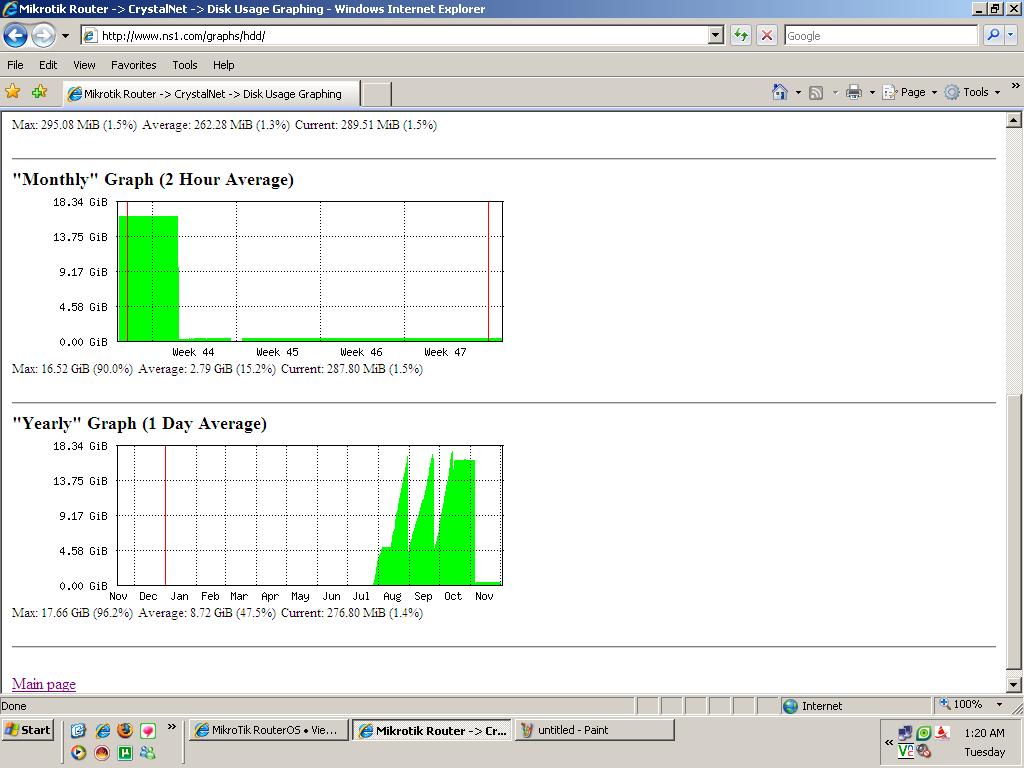This screenshot has width=1024, height=768.
Task: Click the vertical scrollbar up arrow
Action: point(1014,120)
